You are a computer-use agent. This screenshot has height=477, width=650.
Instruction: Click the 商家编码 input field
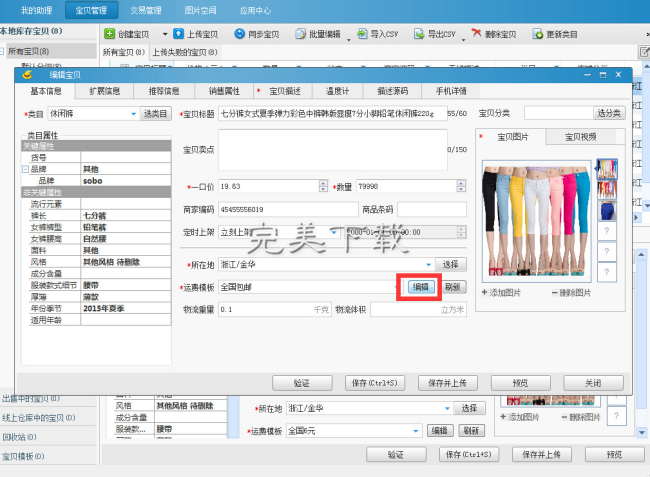288,210
